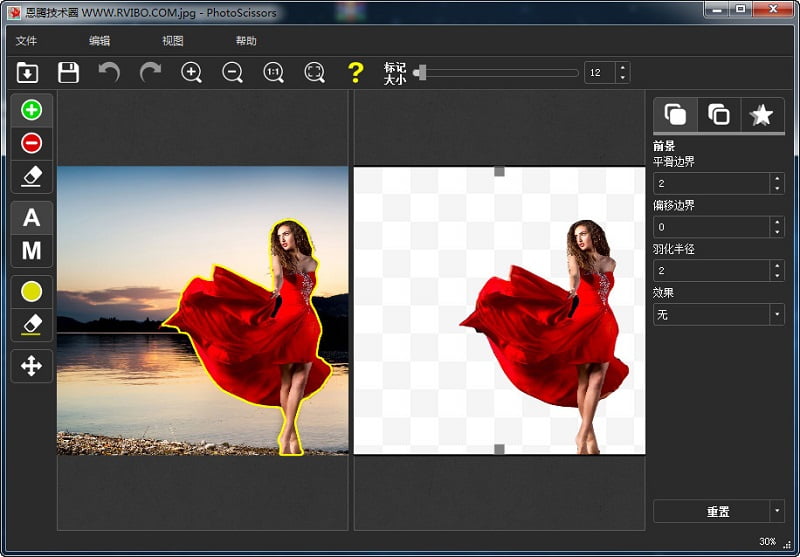Open the 文件 menu

[27, 41]
